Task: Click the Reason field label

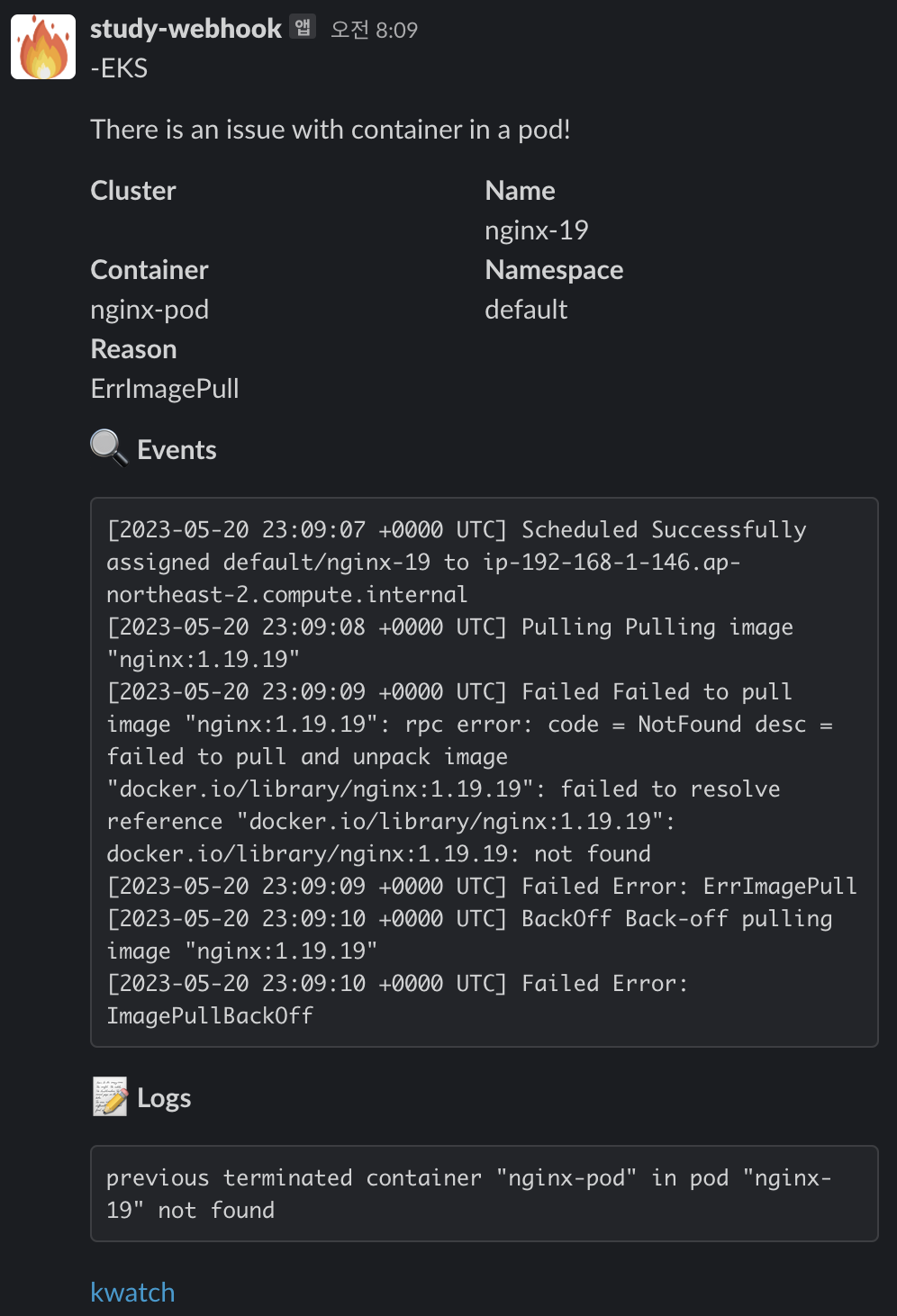Action: point(133,349)
